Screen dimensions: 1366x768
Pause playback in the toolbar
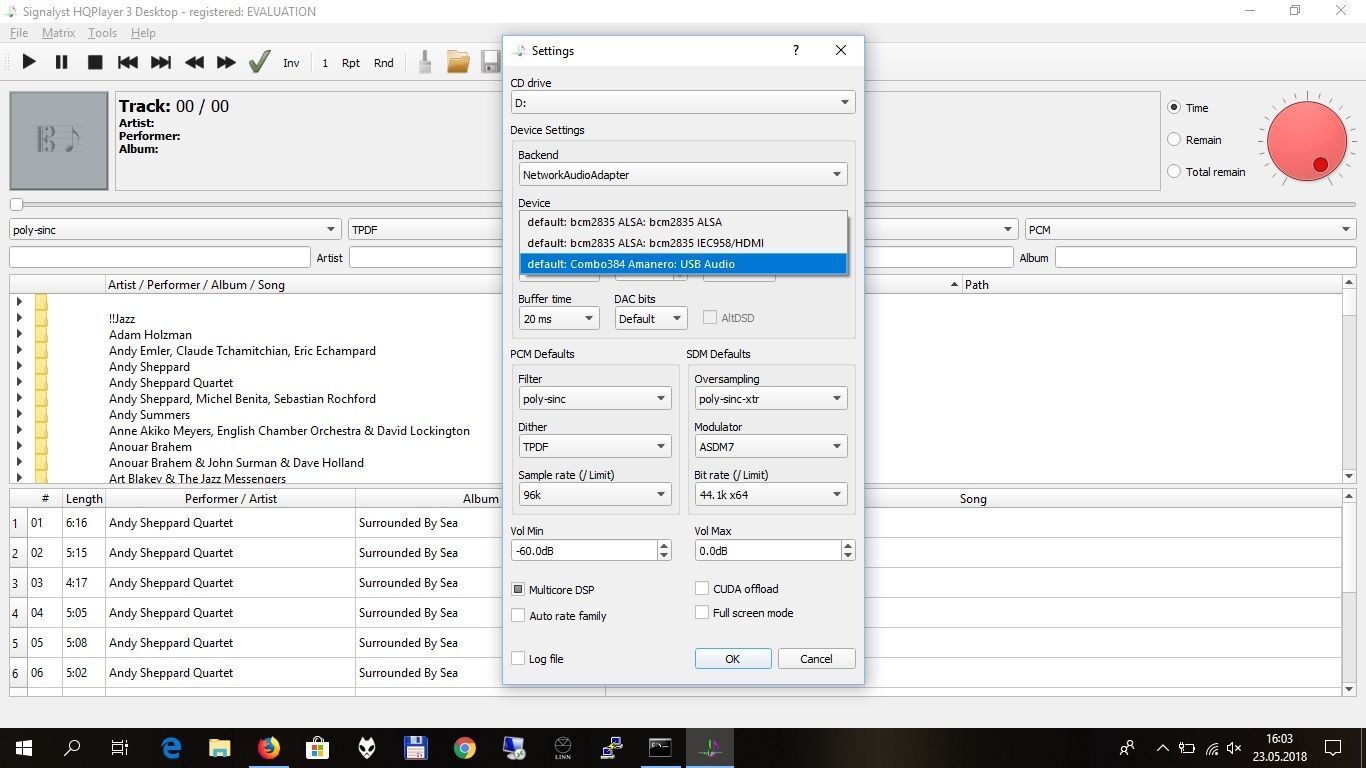61,62
